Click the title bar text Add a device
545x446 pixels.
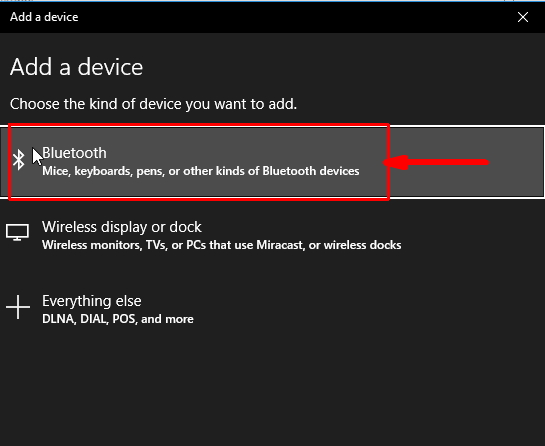tap(44, 17)
